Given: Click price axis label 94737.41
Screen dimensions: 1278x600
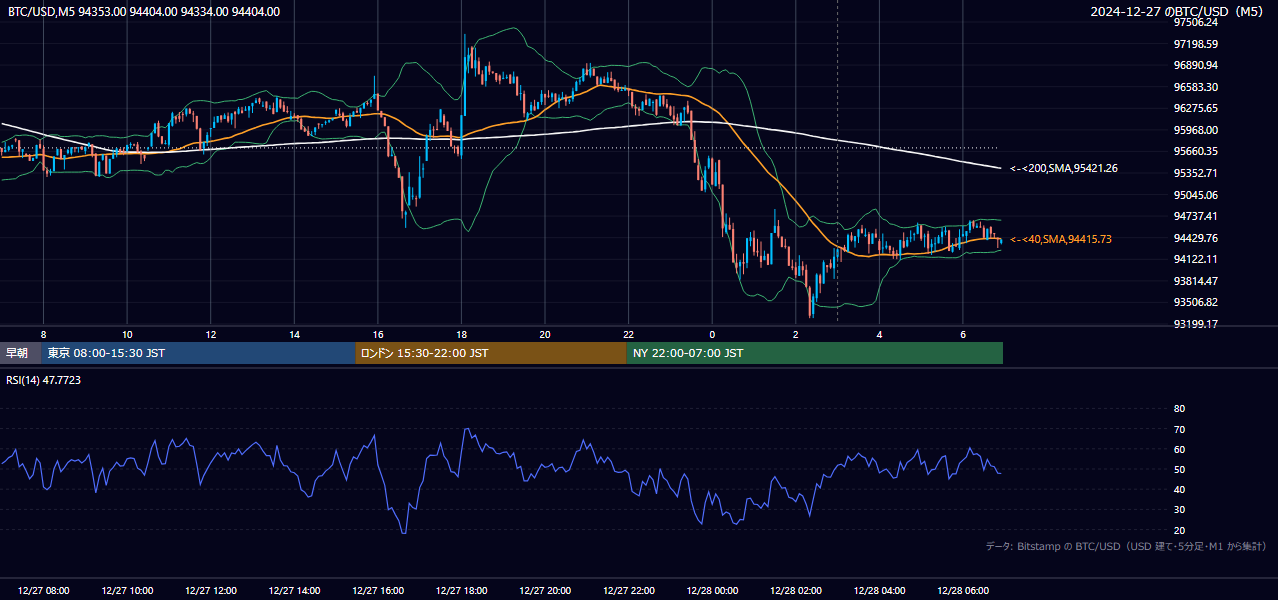Looking at the screenshot, I should [x=1196, y=216].
